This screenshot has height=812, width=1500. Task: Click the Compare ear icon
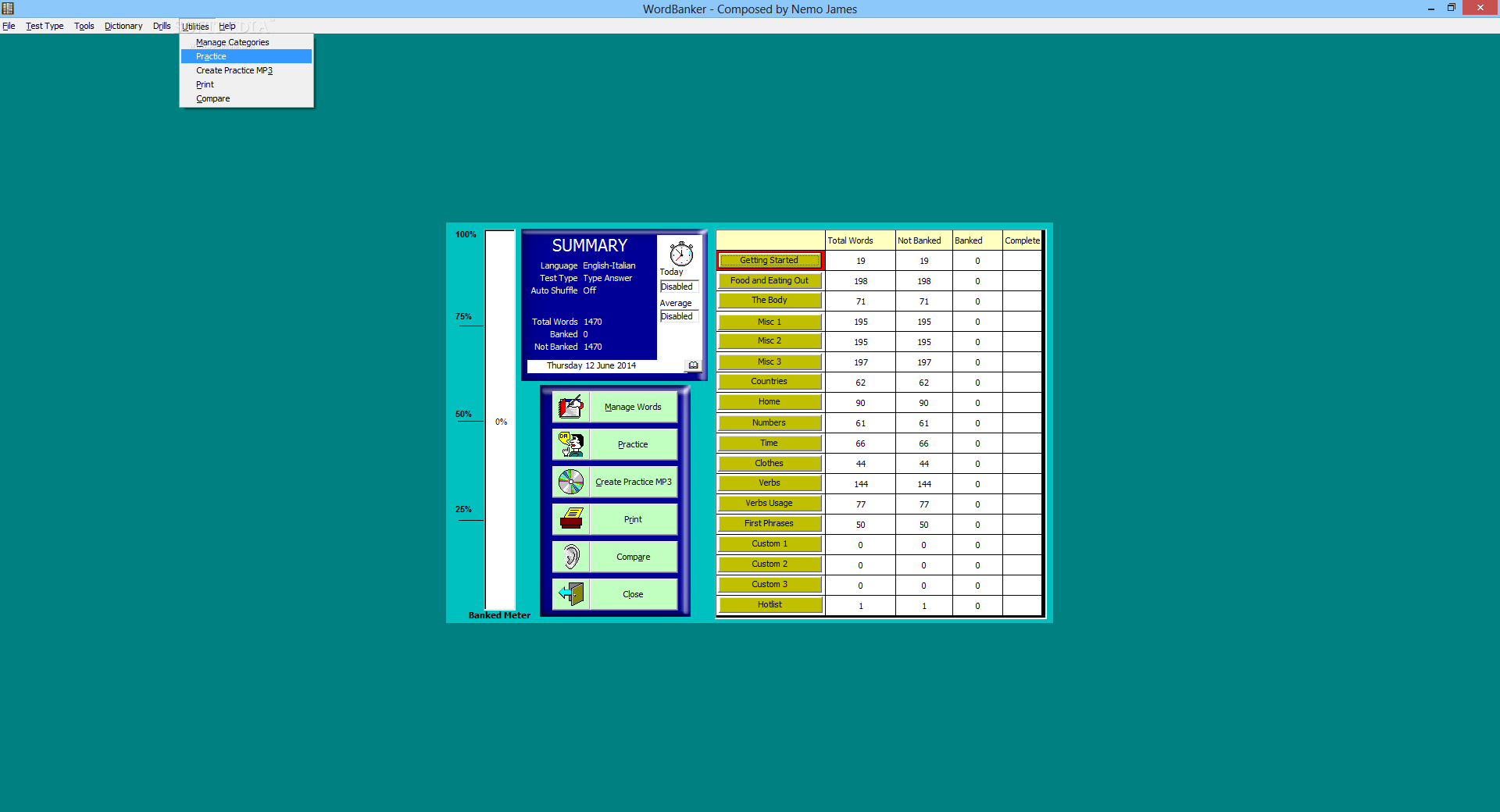click(571, 557)
